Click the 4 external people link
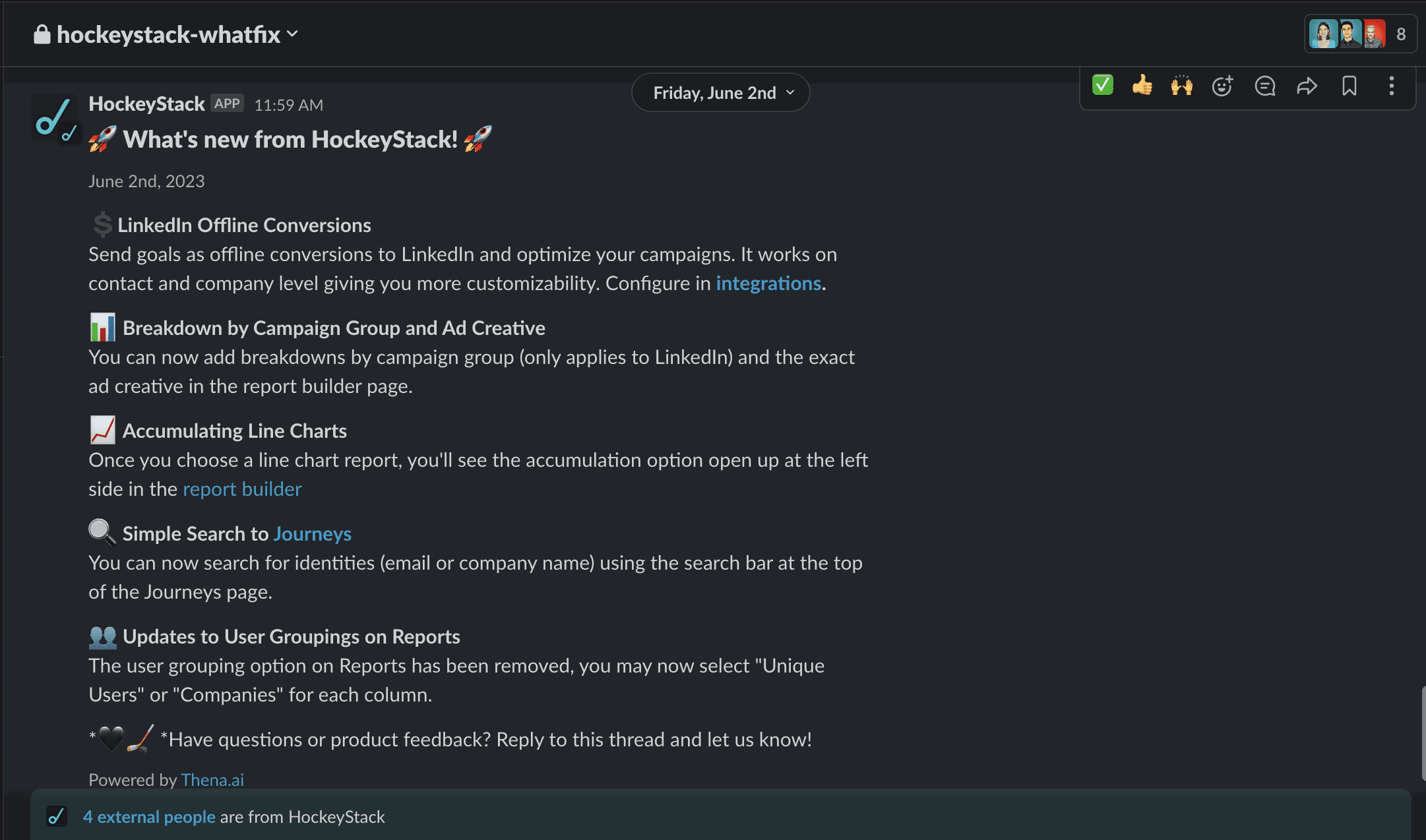The width and height of the screenshot is (1426, 840). (149, 816)
